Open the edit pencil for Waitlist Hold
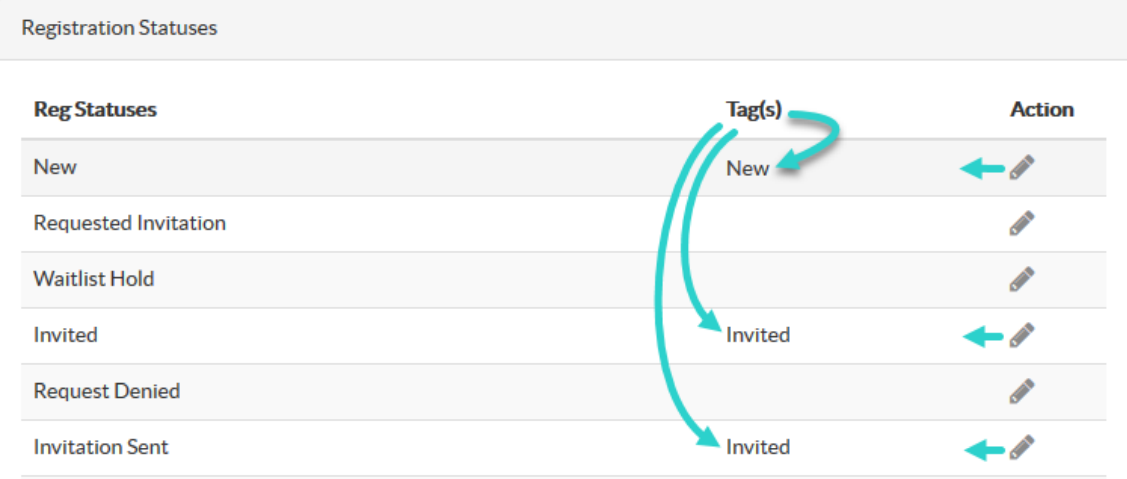Screen dimensions: 1127x479 click(x=1022, y=280)
